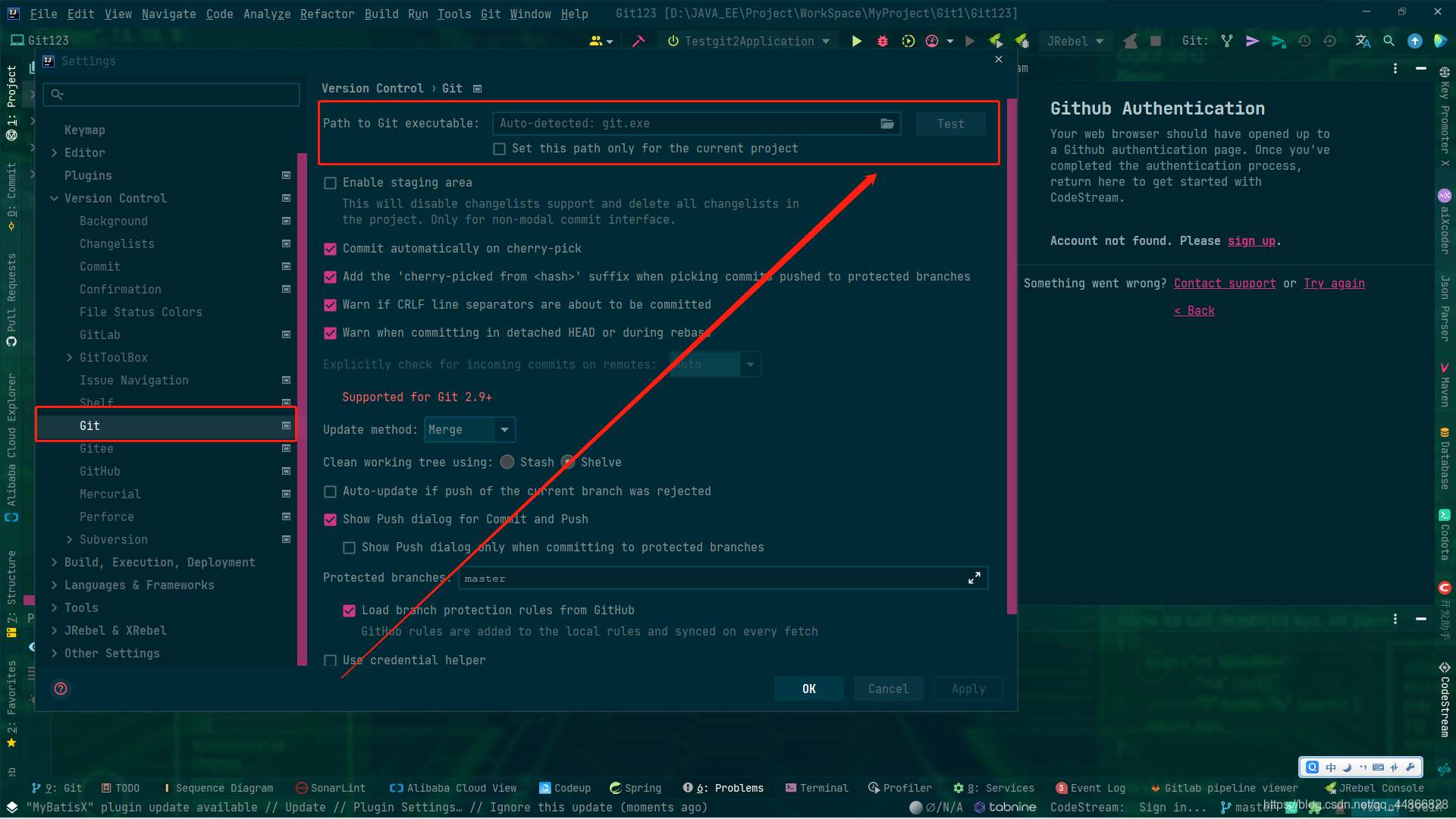Select Git settings menu item
This screenshot has height=819, width=1456.
[89, 425]
